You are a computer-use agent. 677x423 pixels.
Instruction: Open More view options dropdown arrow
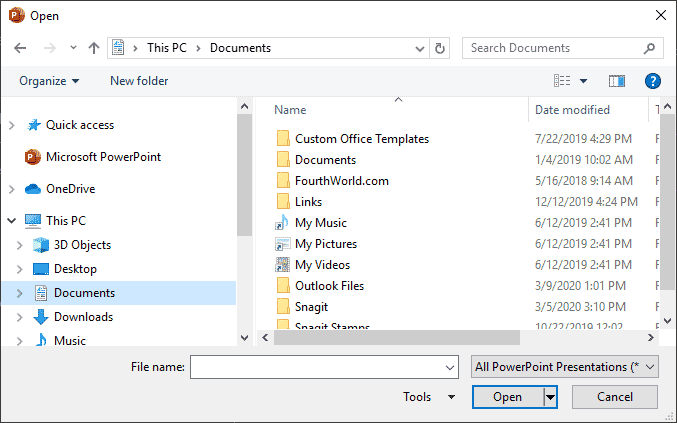tap(583, 81)
